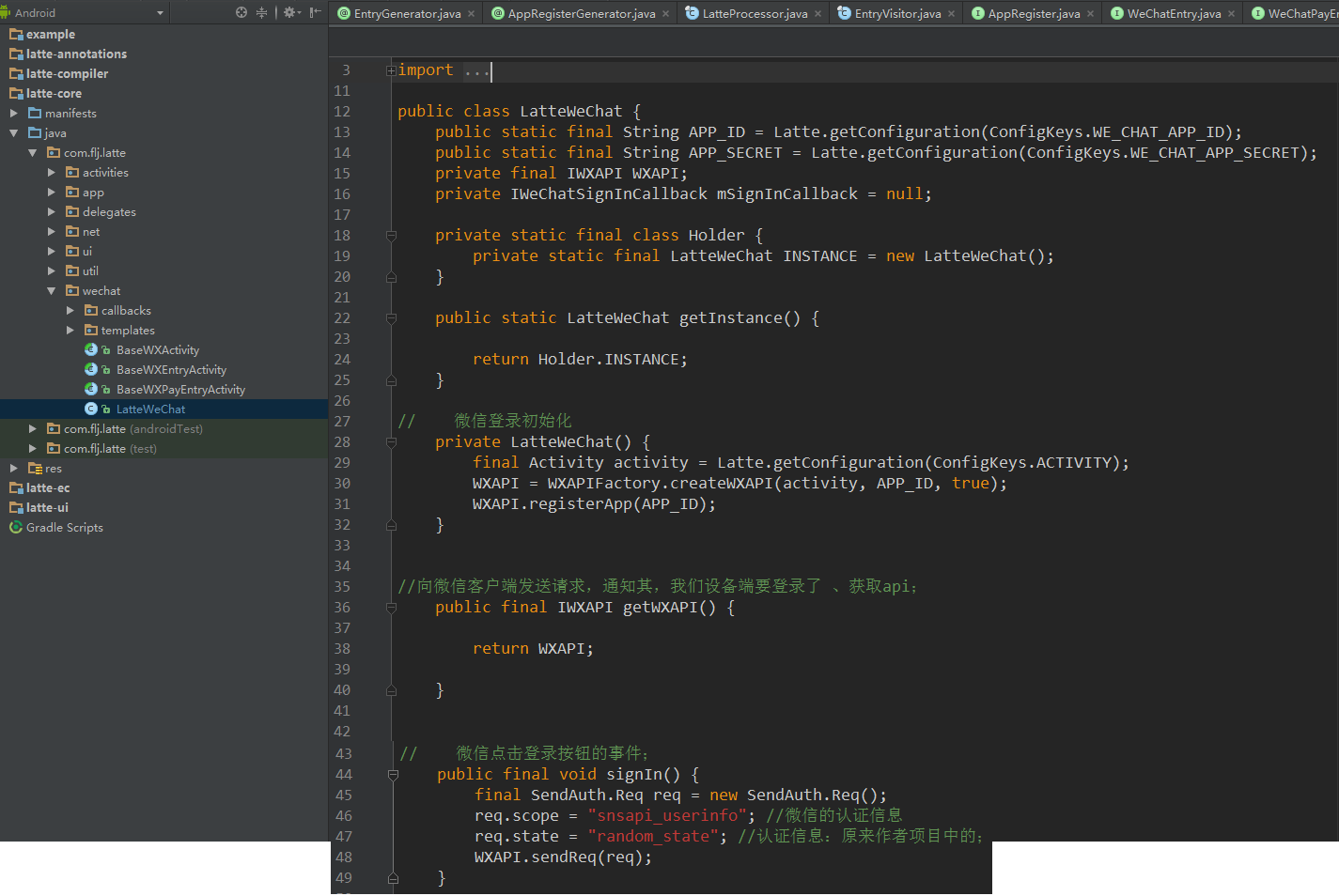
Task: Collapse the Holder class fold marker on line 18
Action: (x=391, y=236)
